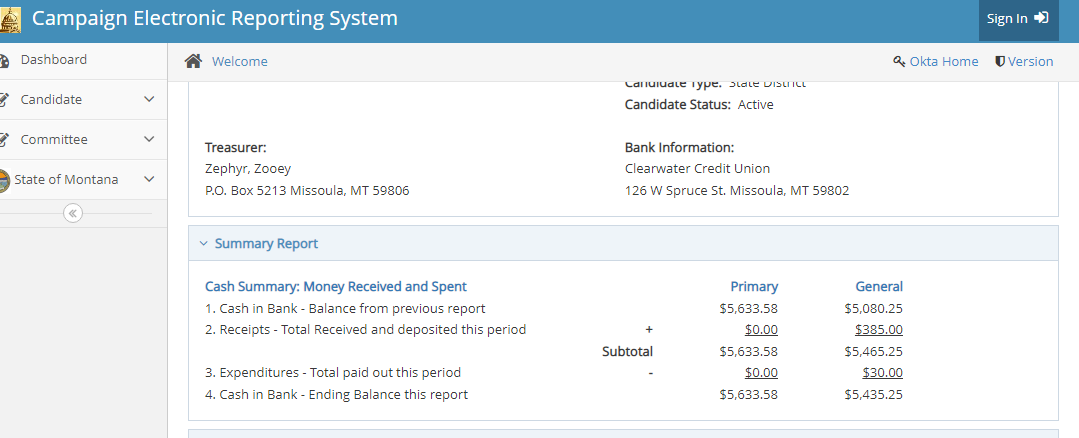This screenshot has height=438, width=1079.
Task: Expand the State of Montana chevron
Action: pos(149,179)
